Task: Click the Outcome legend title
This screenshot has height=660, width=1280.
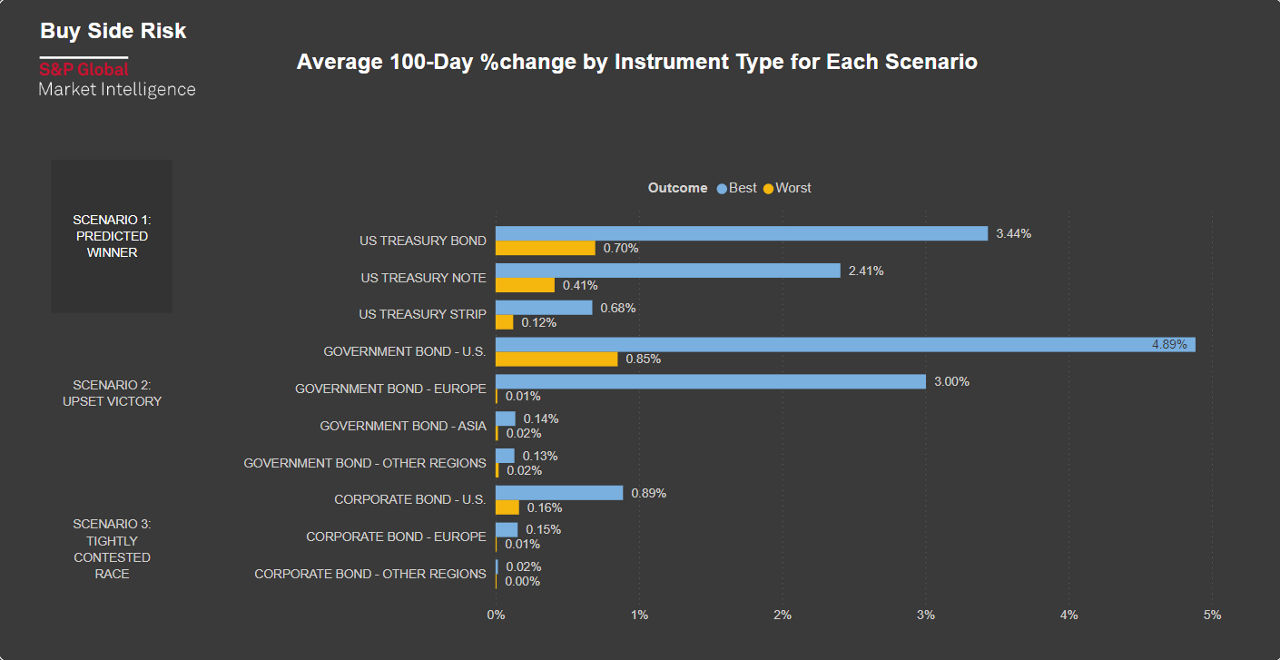Action: tap(677, 188)
